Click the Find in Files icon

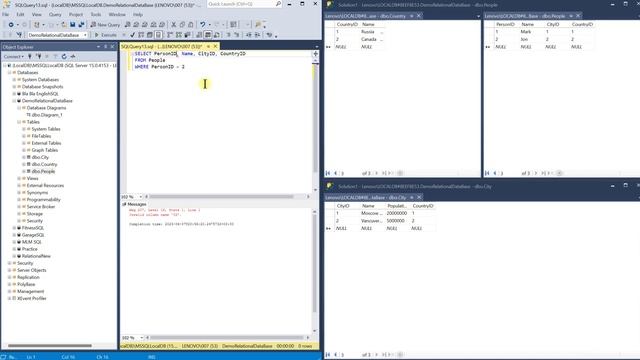(258, 25)
